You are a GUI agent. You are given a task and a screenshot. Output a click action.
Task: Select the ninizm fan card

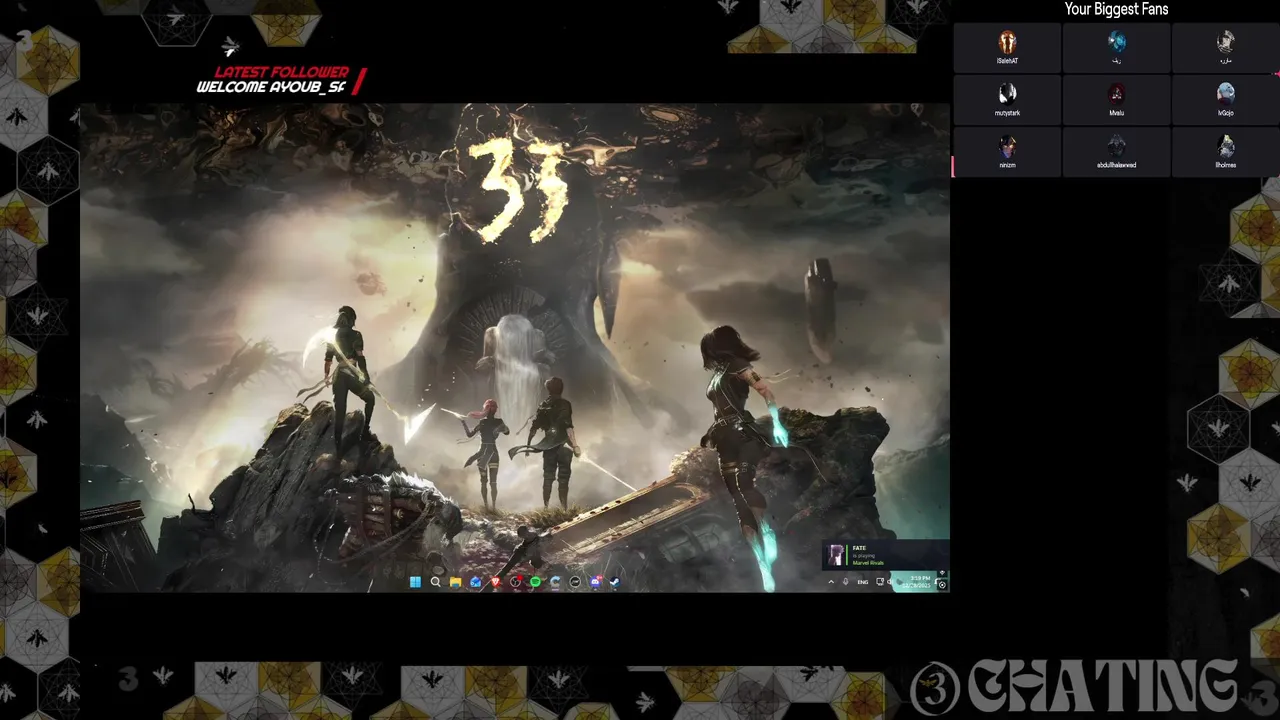point(1007,151)
